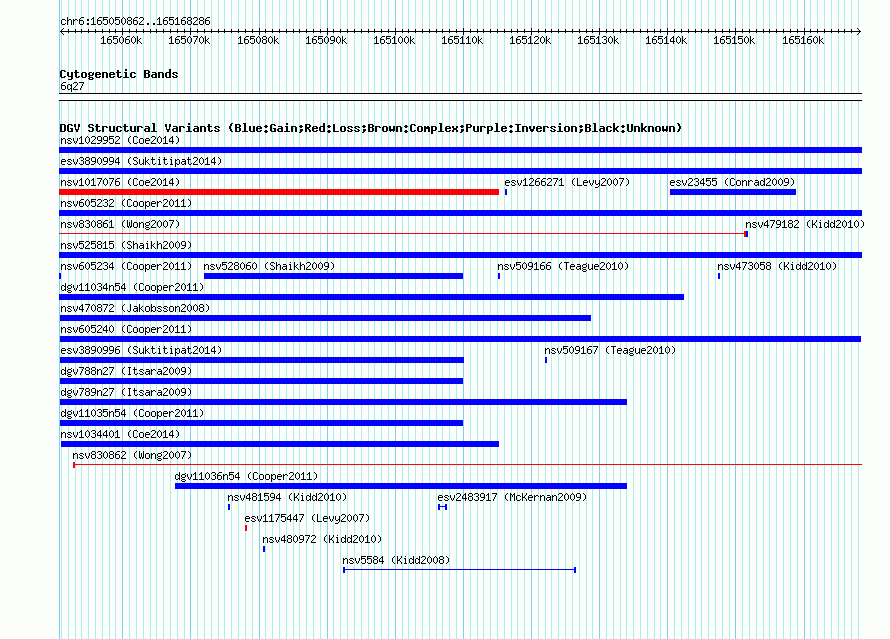Select the esv2483917 (McKernan2009) label
The width and height of the screenshot is (890, 639).
[x=512, y=497]
